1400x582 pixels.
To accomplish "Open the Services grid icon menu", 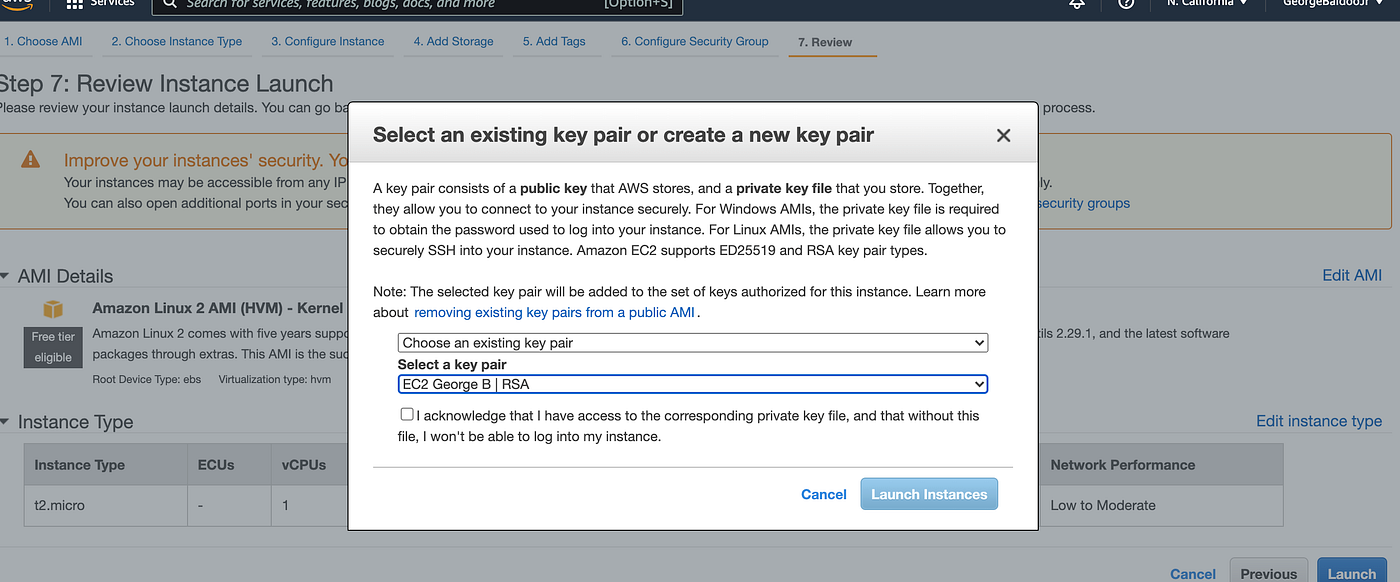I will [x=75, y=4].
